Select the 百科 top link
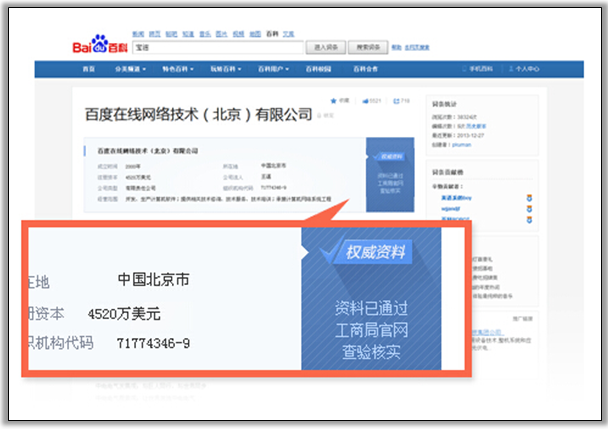Screen dimensions: 608x429 (x=272, y=34)
